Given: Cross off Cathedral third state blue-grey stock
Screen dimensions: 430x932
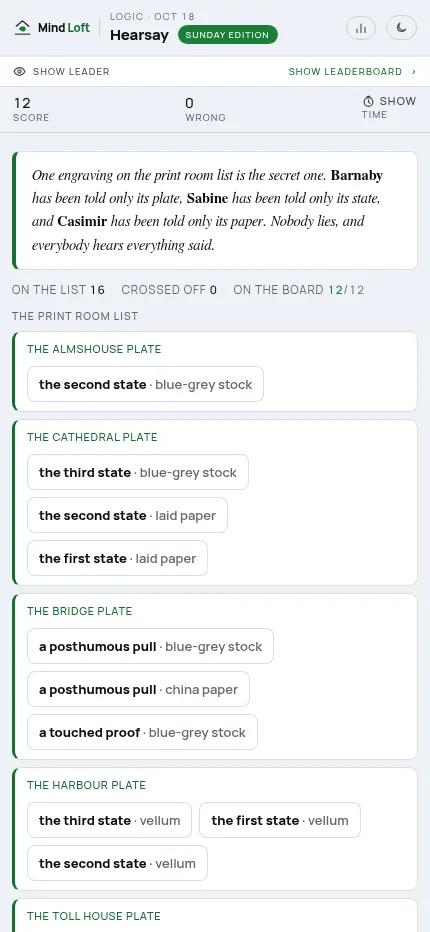Looking at the screenshot, I should click(138, 473).
